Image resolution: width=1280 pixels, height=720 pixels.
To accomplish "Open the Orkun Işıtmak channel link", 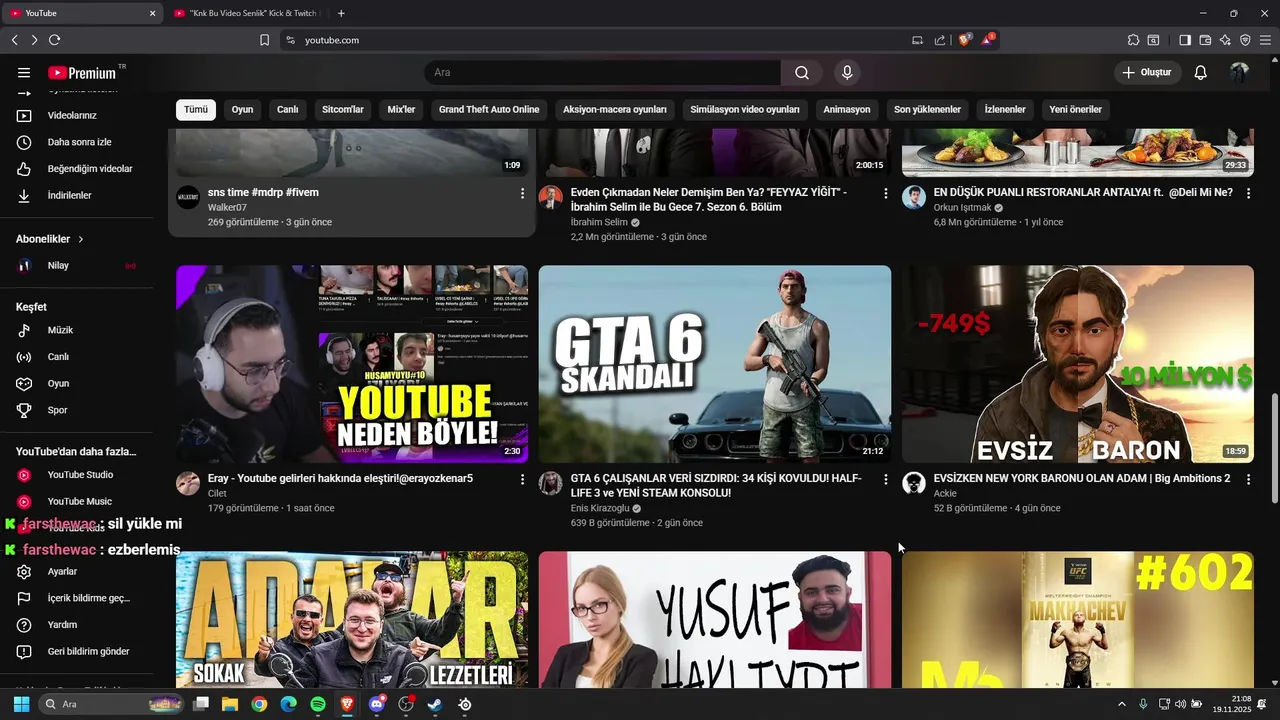I will pyautogui.click(x=962, y=207).
